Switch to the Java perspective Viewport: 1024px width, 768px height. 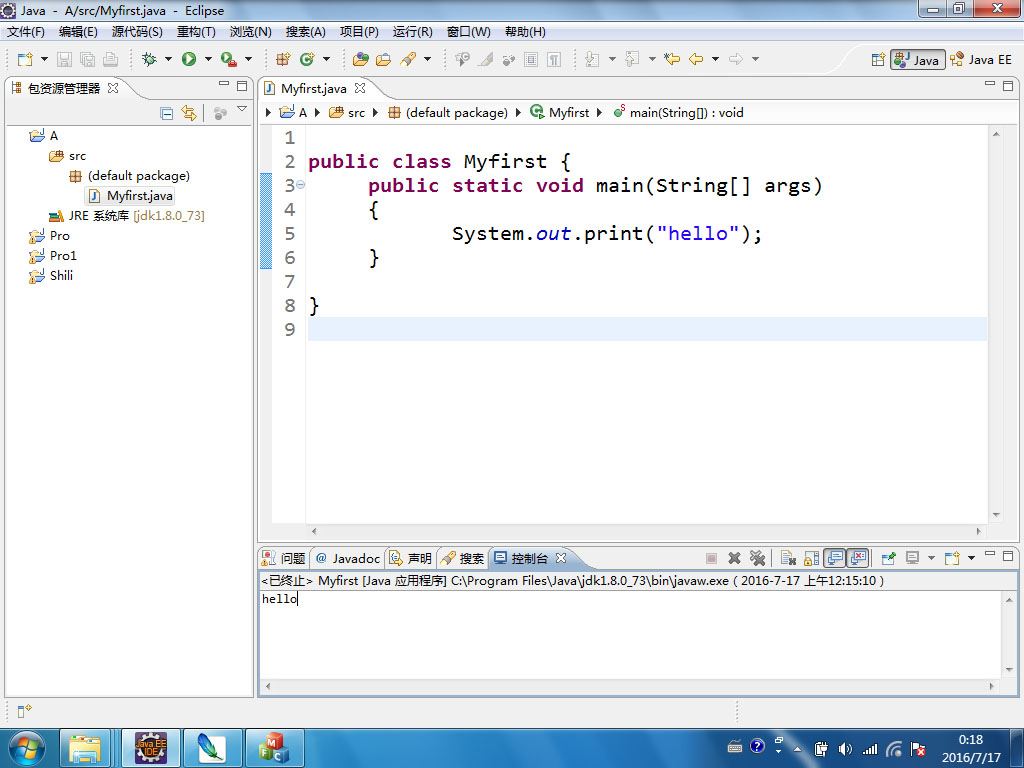click(918, 60)
